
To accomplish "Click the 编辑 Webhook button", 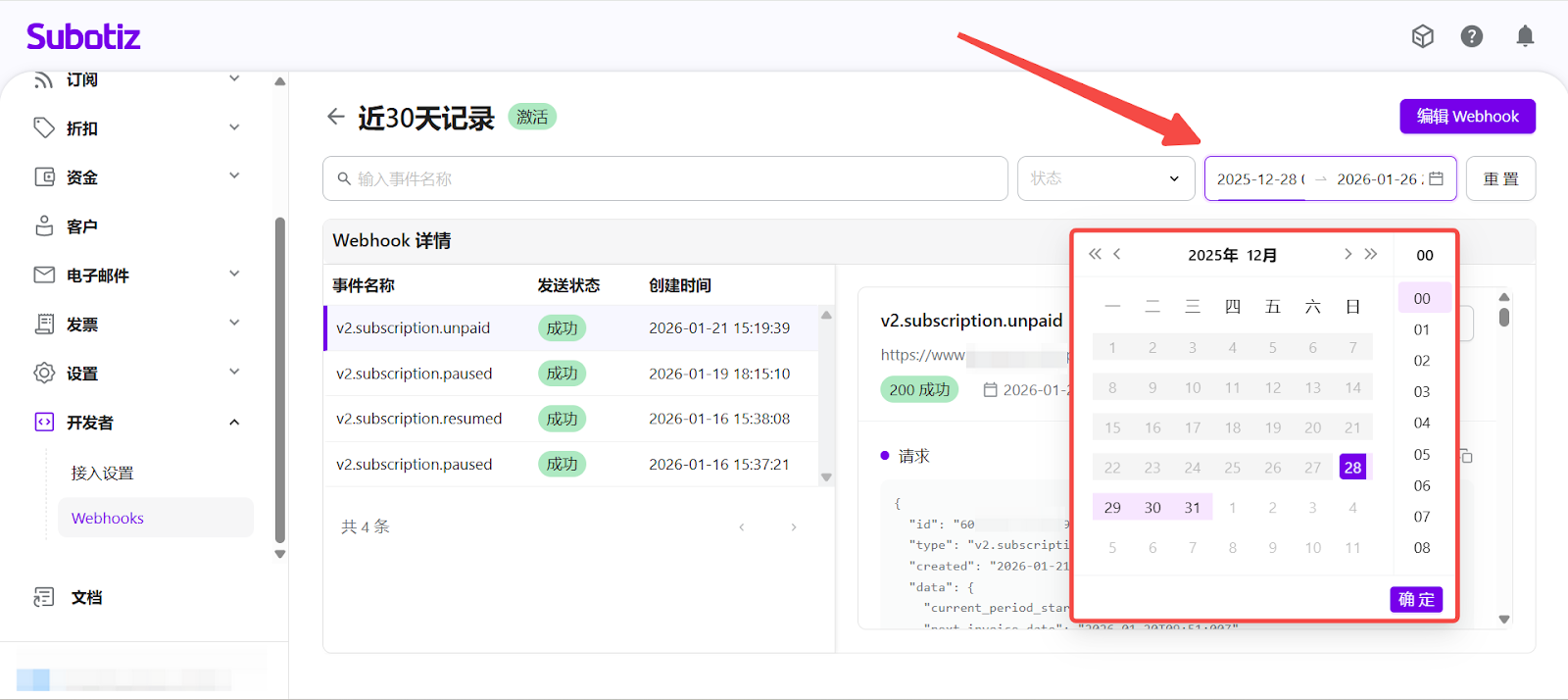I will pyautogui.click(x=1467, y=117).
